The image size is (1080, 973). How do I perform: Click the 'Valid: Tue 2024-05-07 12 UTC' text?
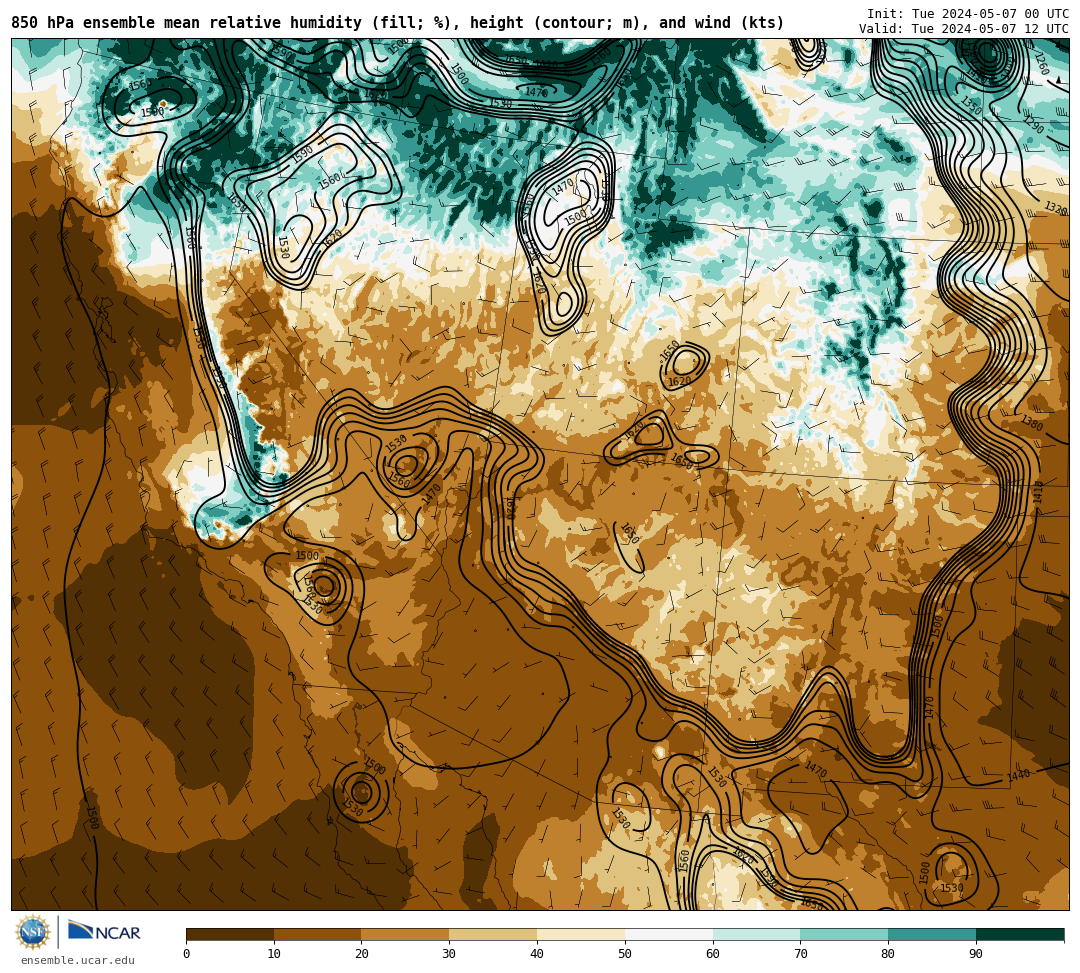[x=964, y=29]
